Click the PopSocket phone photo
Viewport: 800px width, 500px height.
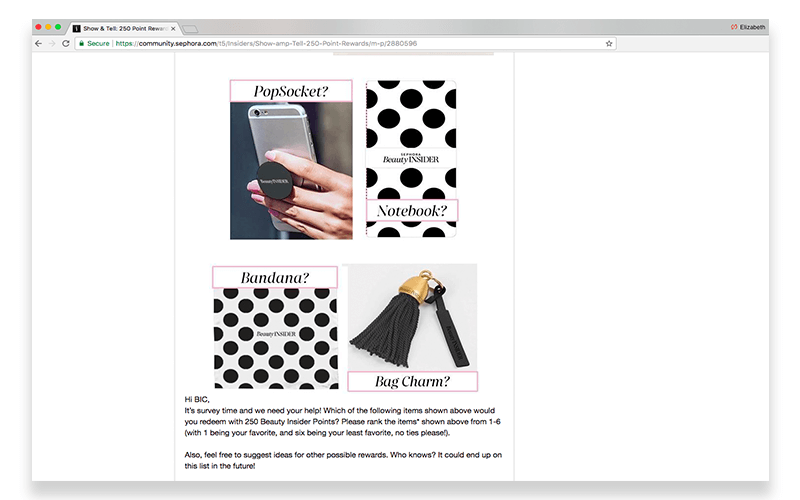(x=291, y=170)
